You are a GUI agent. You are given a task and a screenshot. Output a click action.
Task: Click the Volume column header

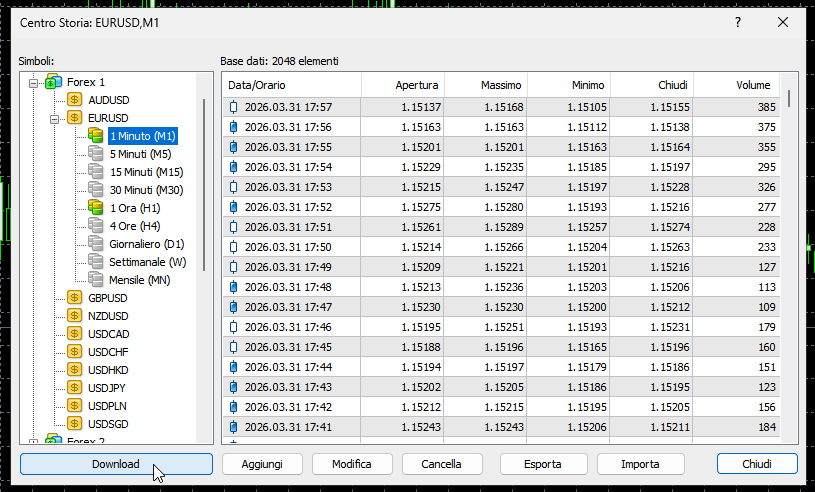point(737,85)
